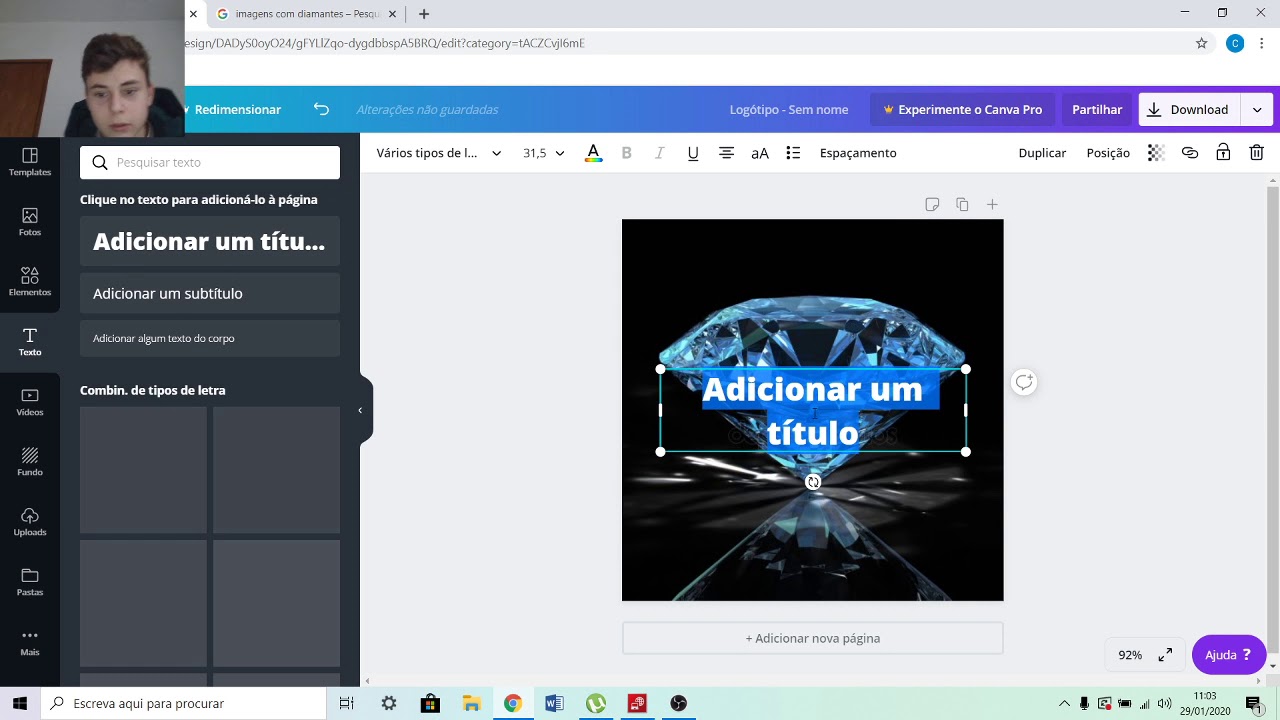Add a new page to the design

click(812, 638)
